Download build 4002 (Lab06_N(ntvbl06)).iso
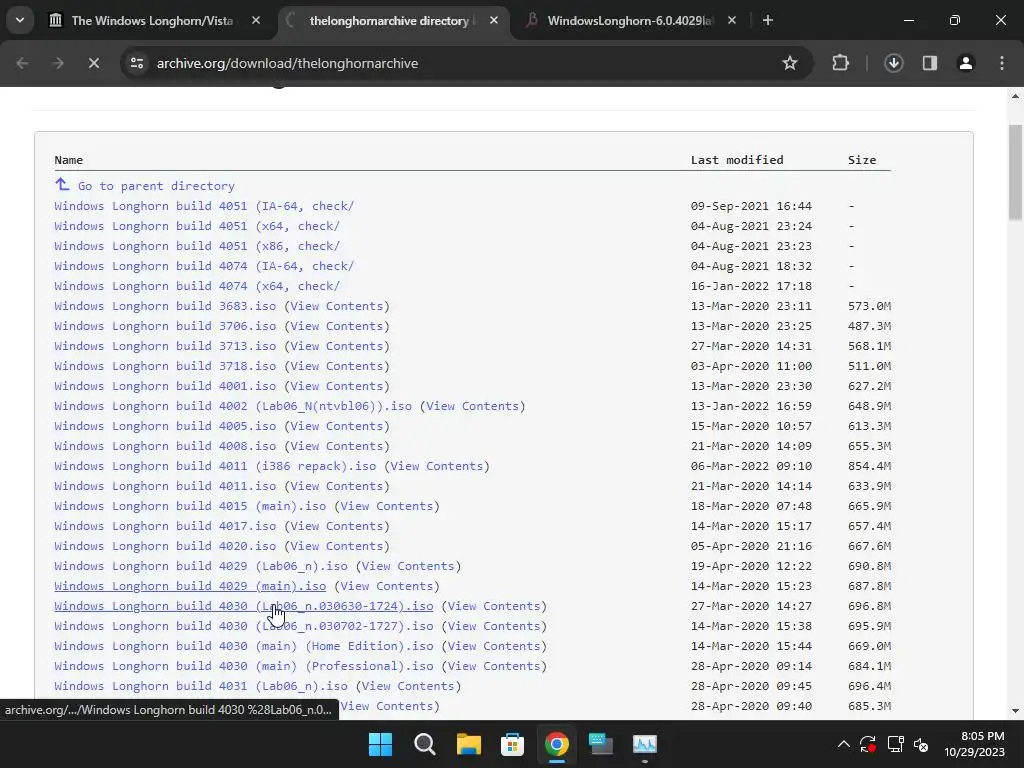Screen dimensions: 1024x768 tap(233, 406)
